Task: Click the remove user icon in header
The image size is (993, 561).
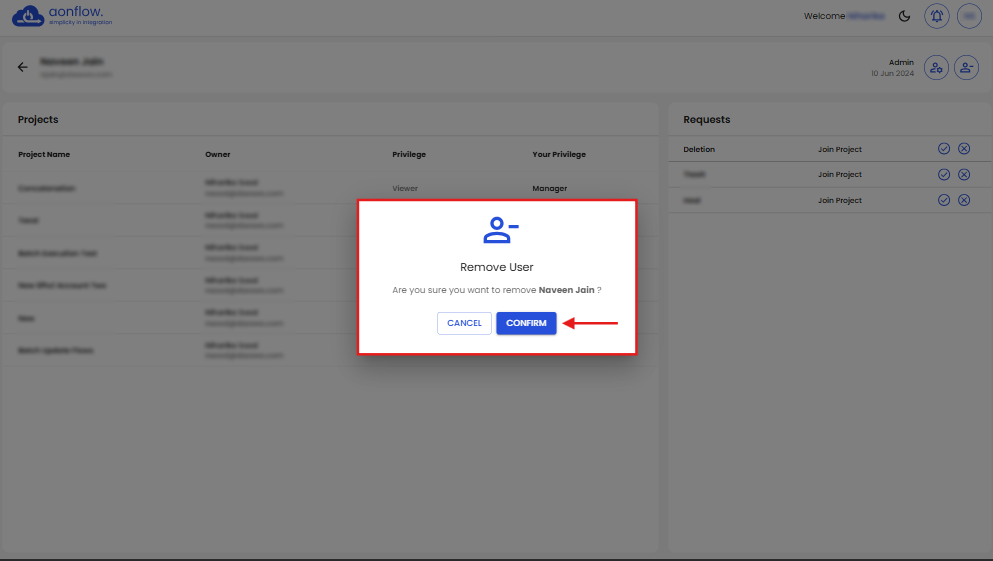Action: point(966,67)
